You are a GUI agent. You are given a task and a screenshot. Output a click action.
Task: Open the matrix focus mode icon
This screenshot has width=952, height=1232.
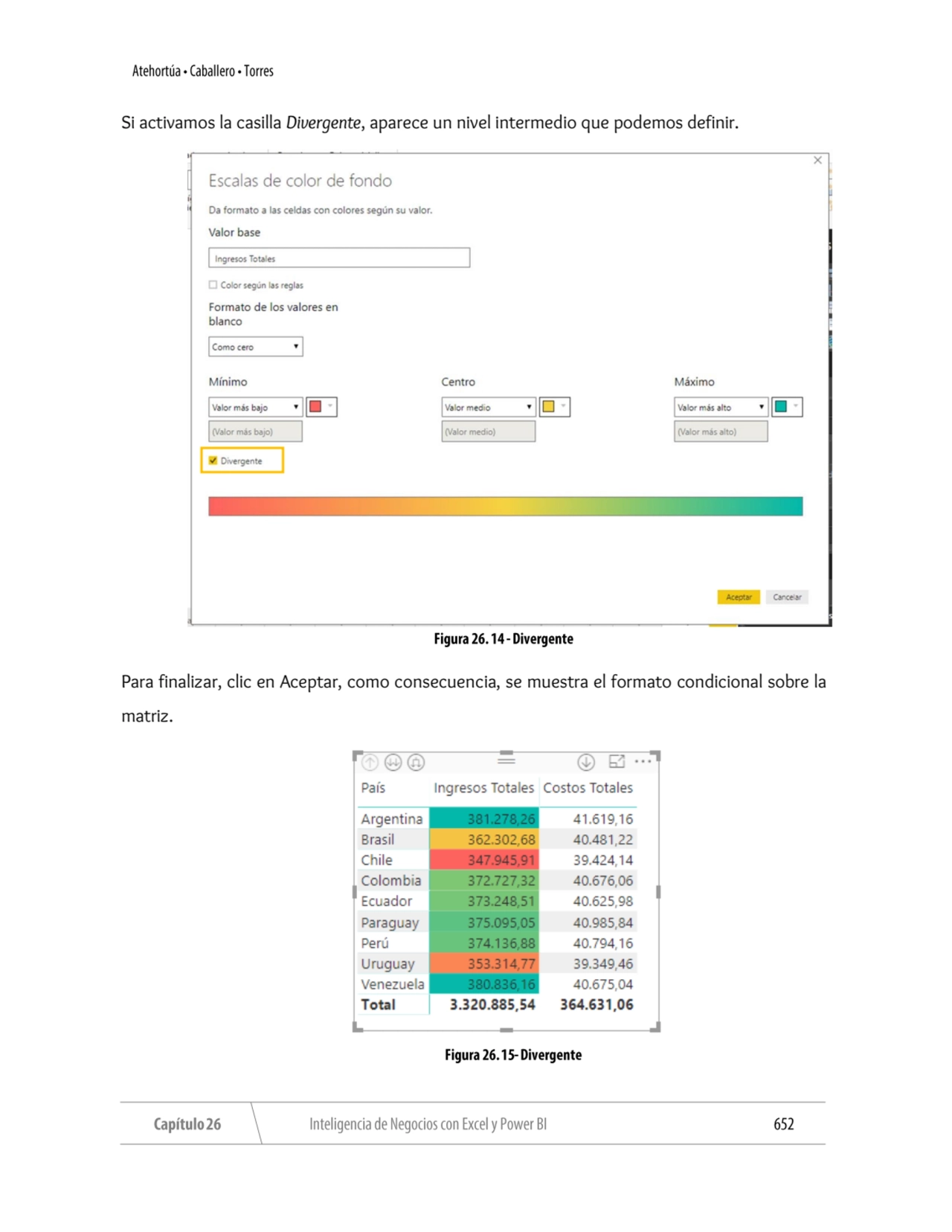(x=617, y=761)
